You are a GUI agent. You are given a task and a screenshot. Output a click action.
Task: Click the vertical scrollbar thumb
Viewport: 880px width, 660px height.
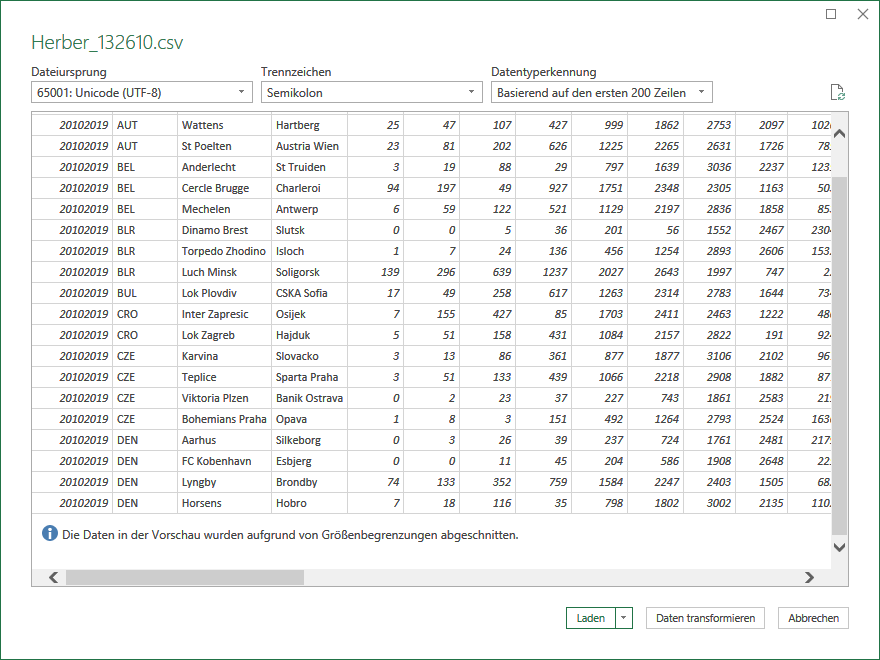pos(840,355)
